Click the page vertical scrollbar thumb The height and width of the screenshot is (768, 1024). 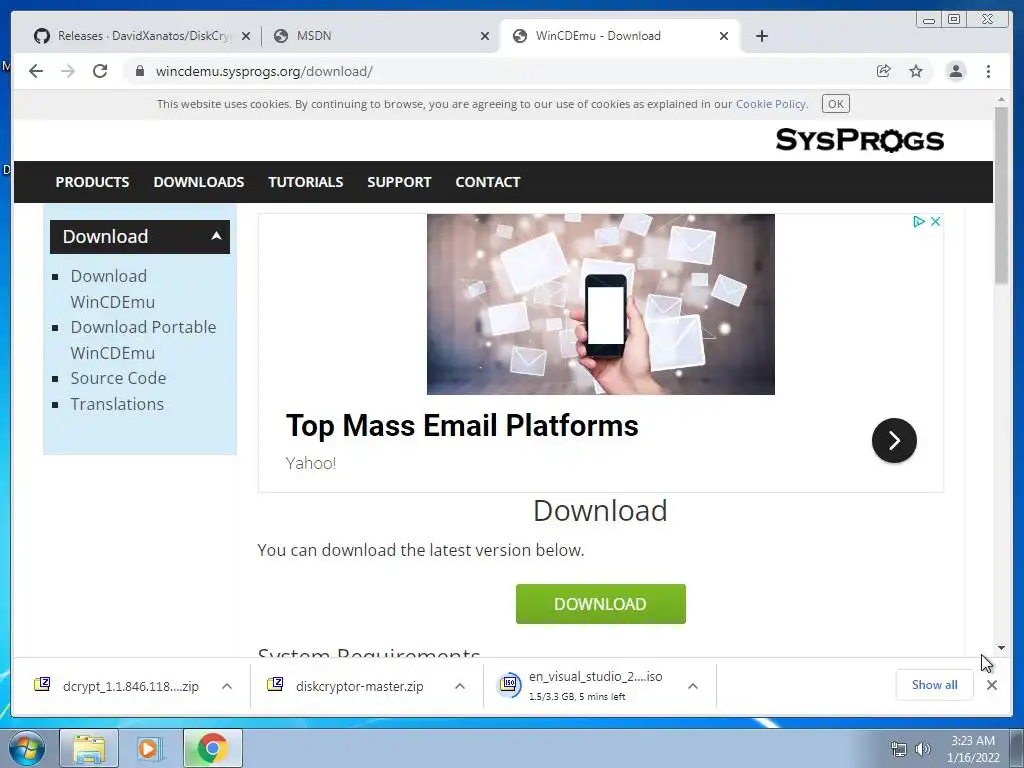point(1001,195)
